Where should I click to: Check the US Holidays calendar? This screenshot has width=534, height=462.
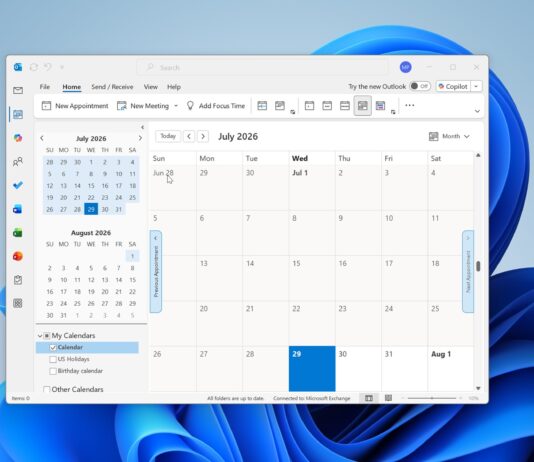coord(53,360)
